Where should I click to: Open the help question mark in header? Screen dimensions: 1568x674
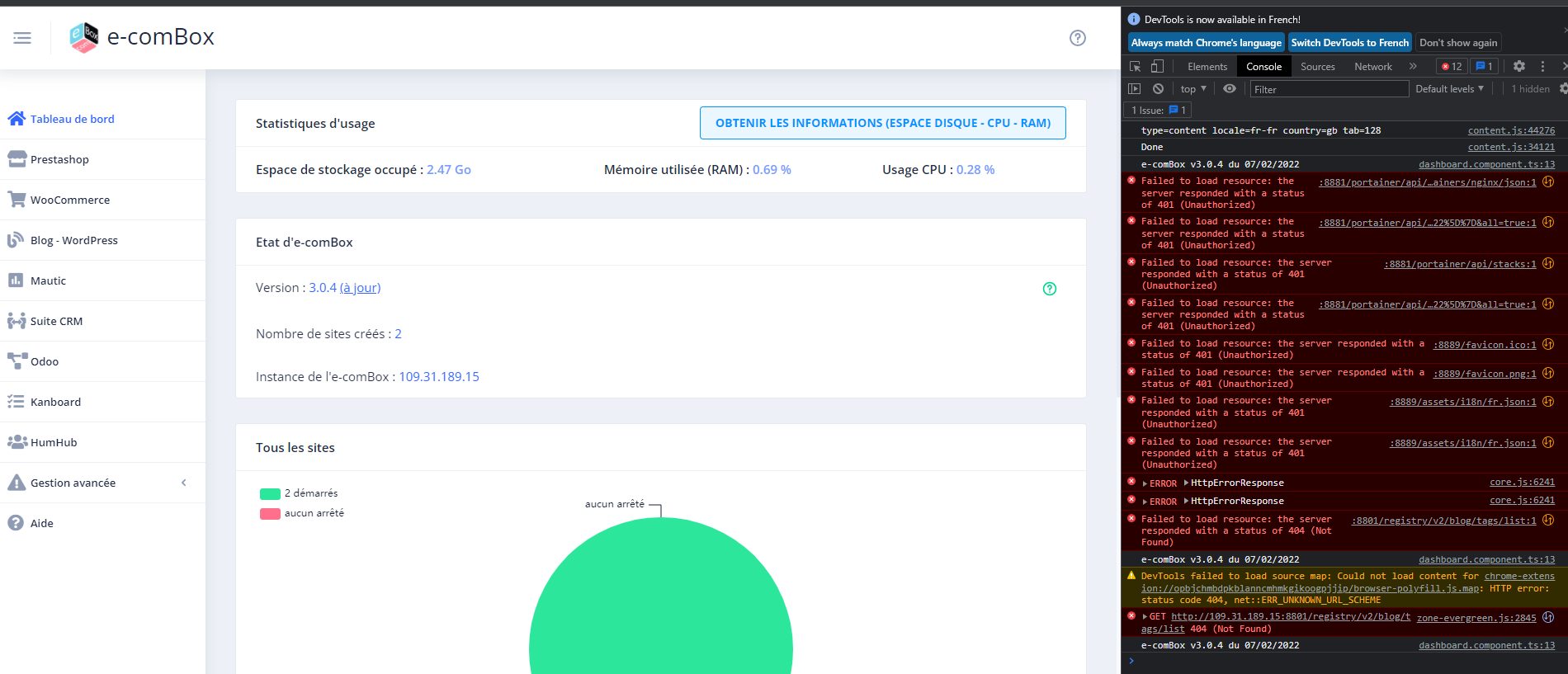[1078, 38]
